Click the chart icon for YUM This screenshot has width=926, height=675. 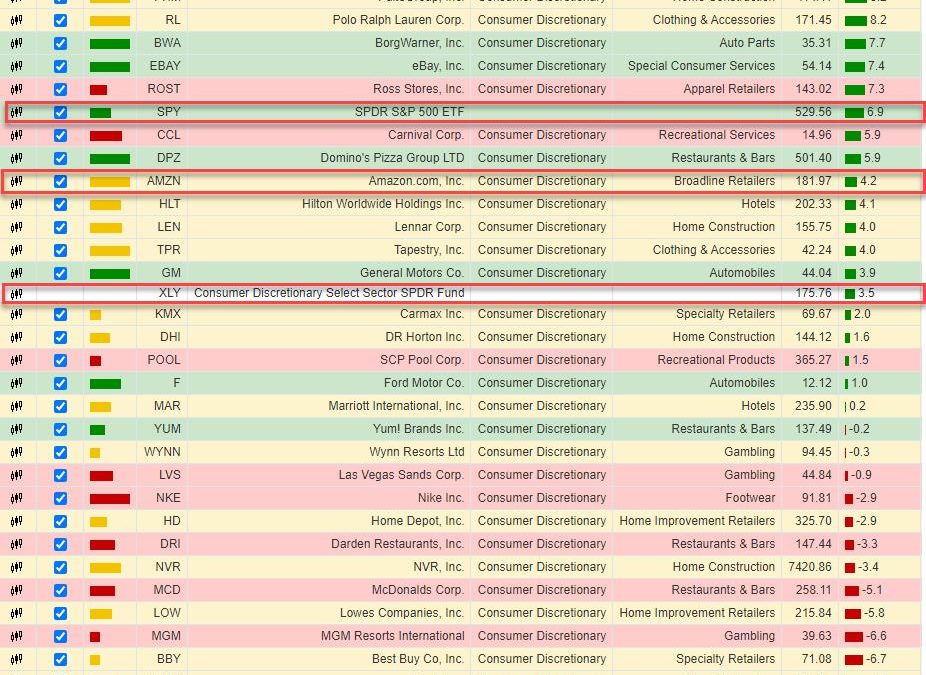click(x=17, y=429)
